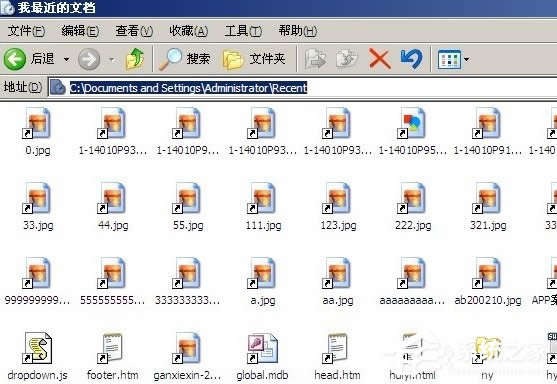Open the 查看(V) menu

[x=134, y=31]
